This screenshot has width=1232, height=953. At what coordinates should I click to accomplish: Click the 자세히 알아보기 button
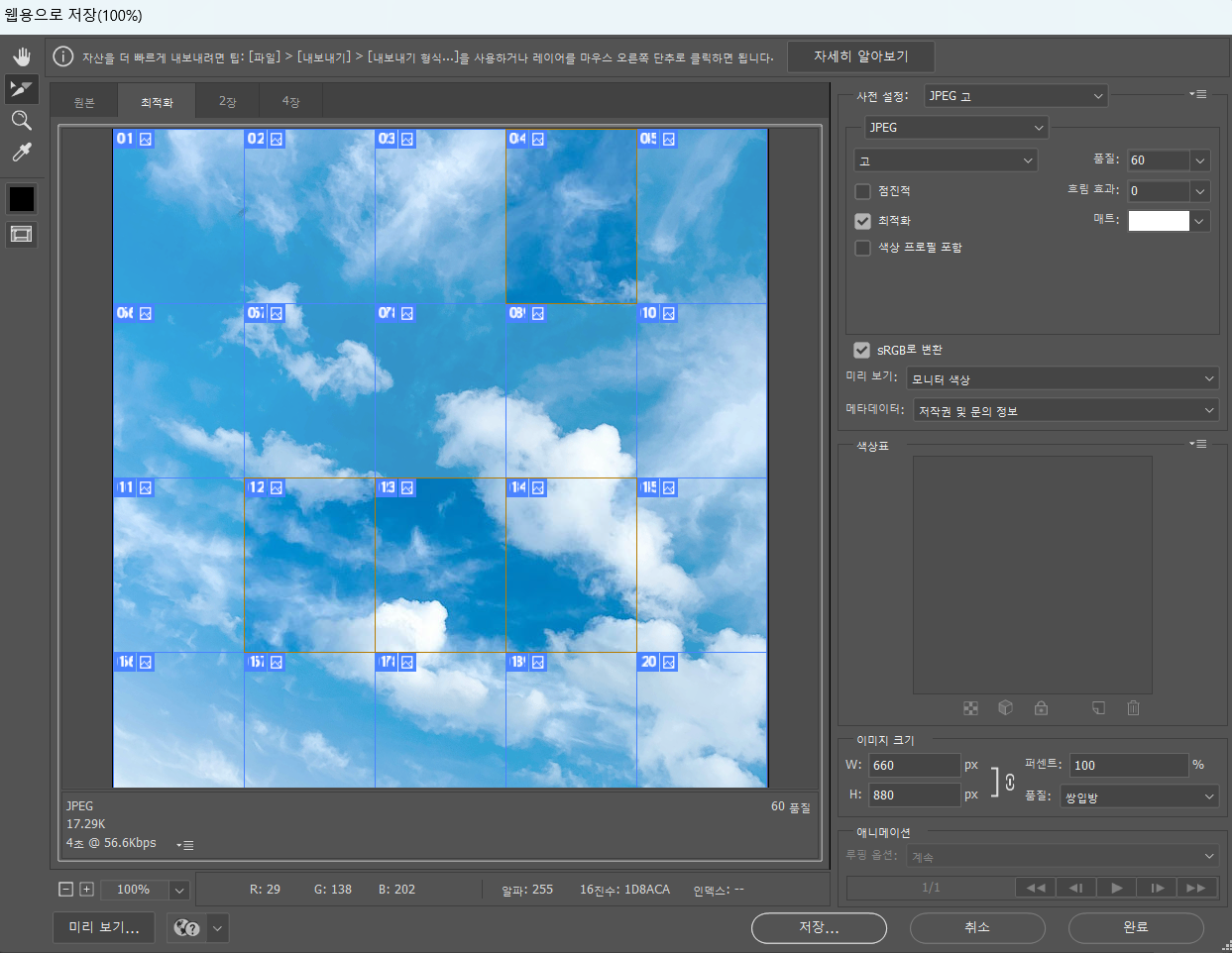pos(860,56)
